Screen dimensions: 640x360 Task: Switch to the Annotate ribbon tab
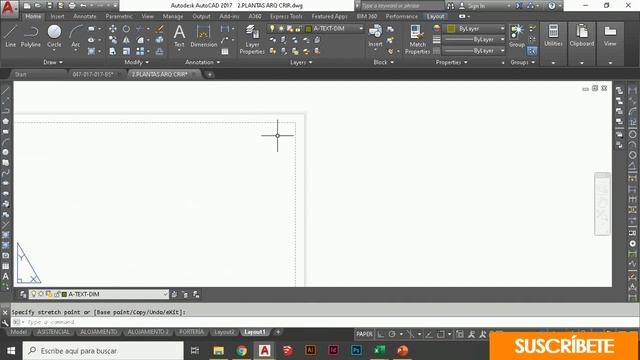84,16
